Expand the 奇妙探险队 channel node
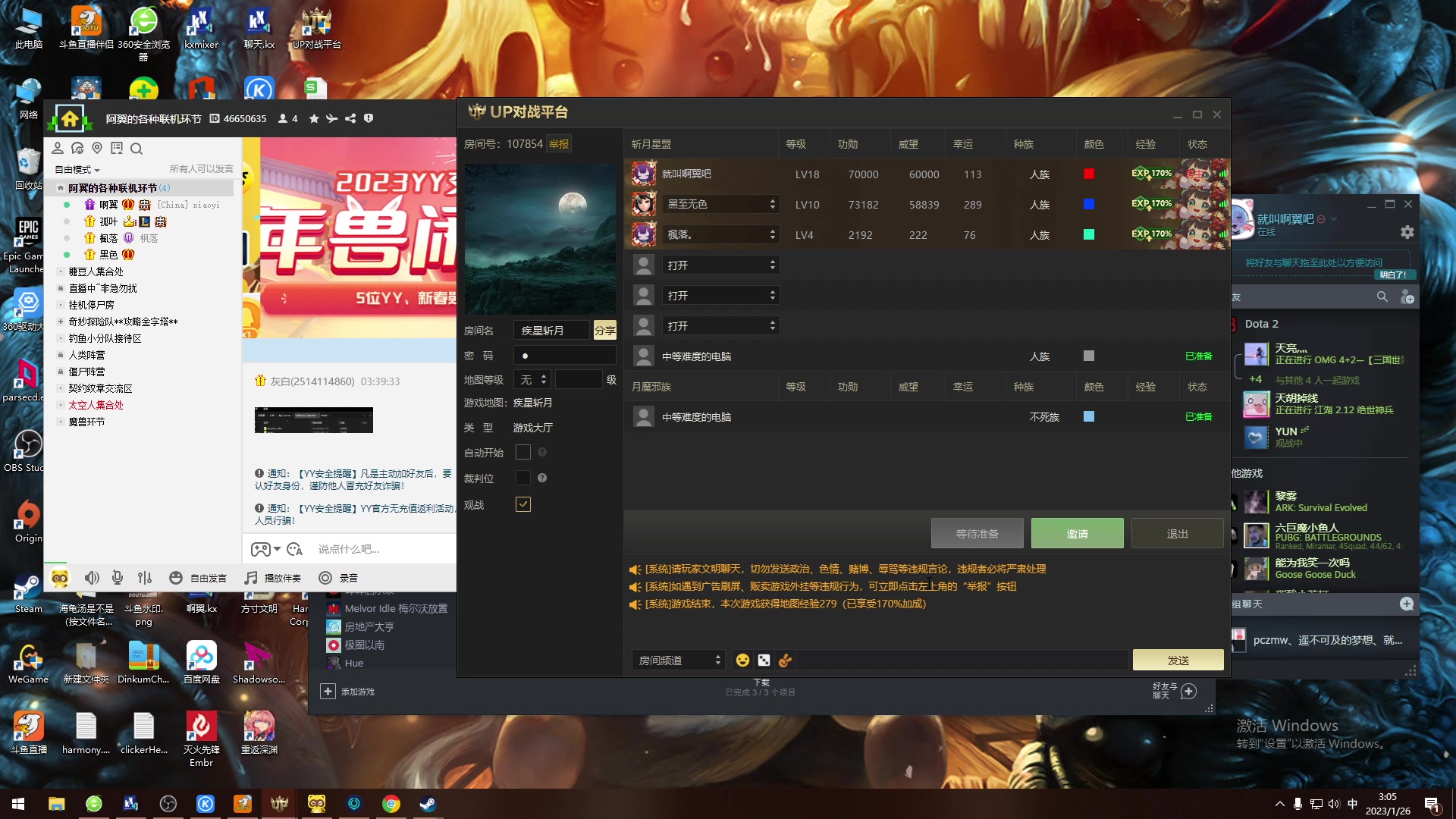Screen dimensions: 1456x819 click(61, 322)
